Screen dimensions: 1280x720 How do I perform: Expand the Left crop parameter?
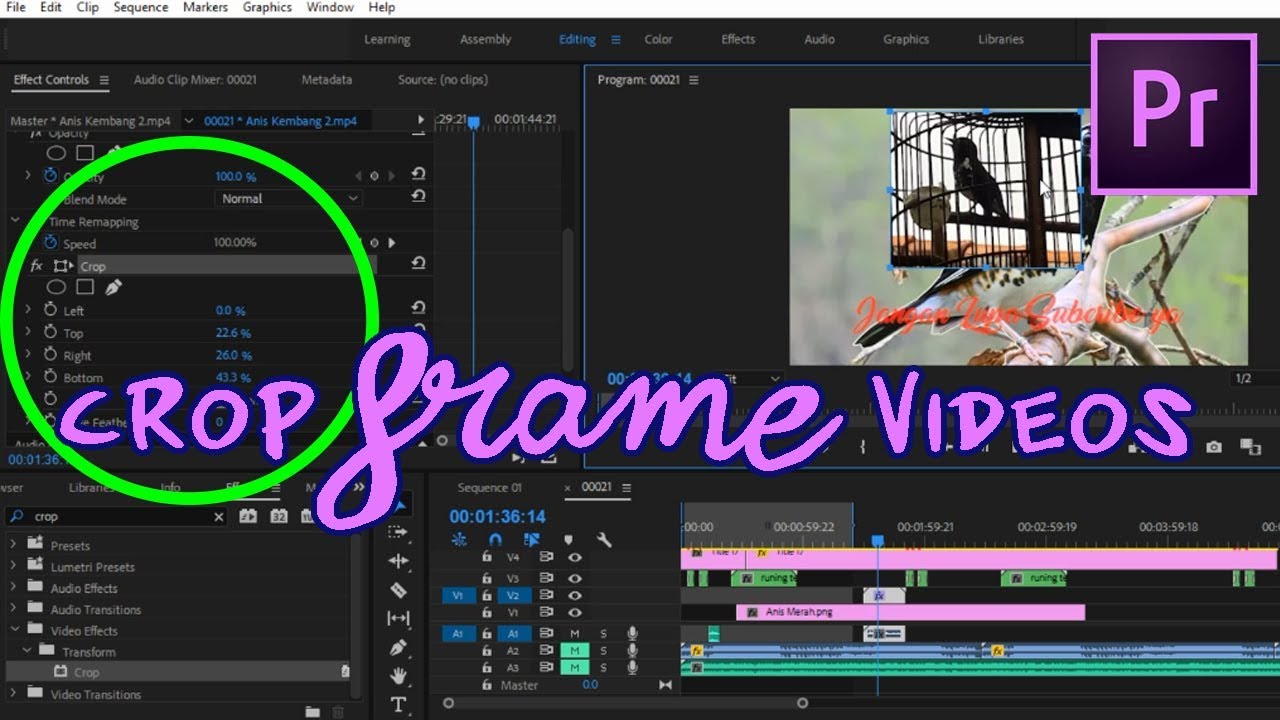(28, 310)
